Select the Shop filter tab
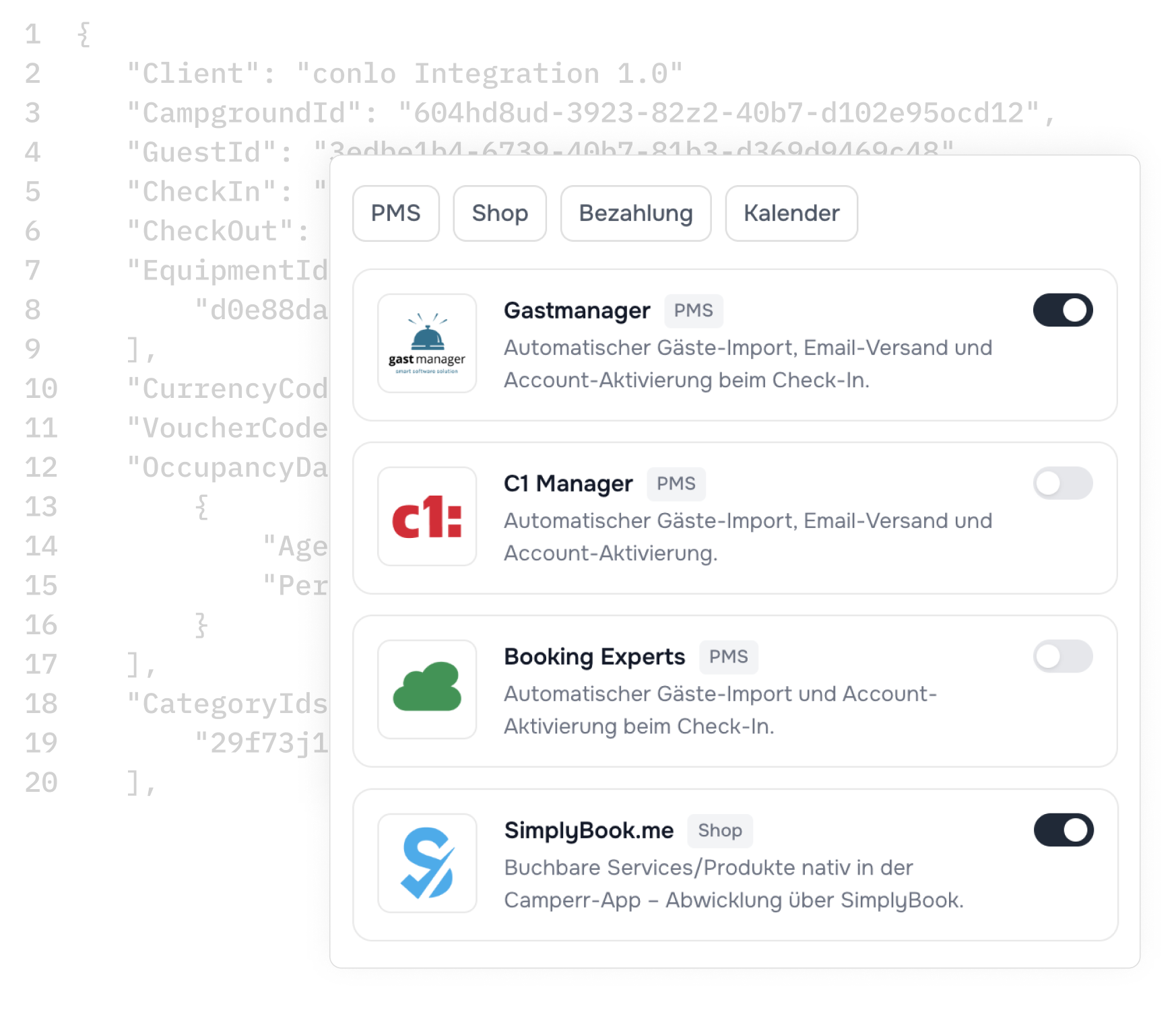 point(500,213)
